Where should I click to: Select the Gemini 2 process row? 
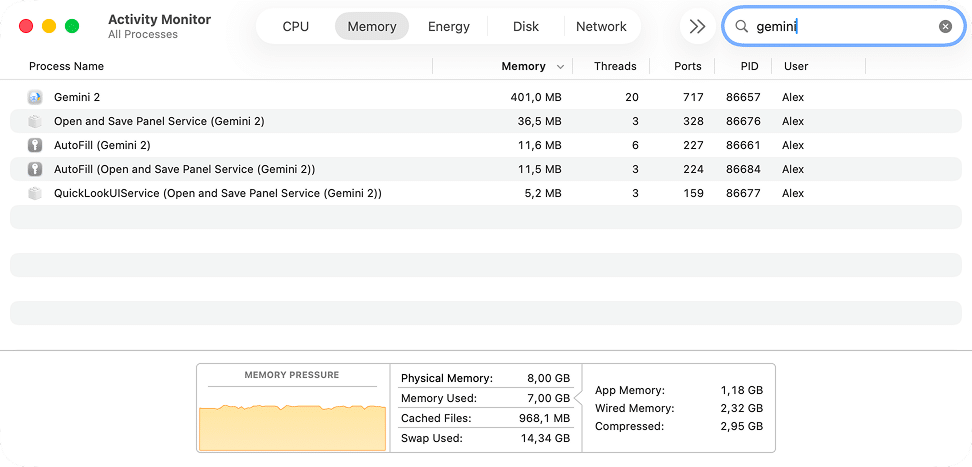(486, 97)
